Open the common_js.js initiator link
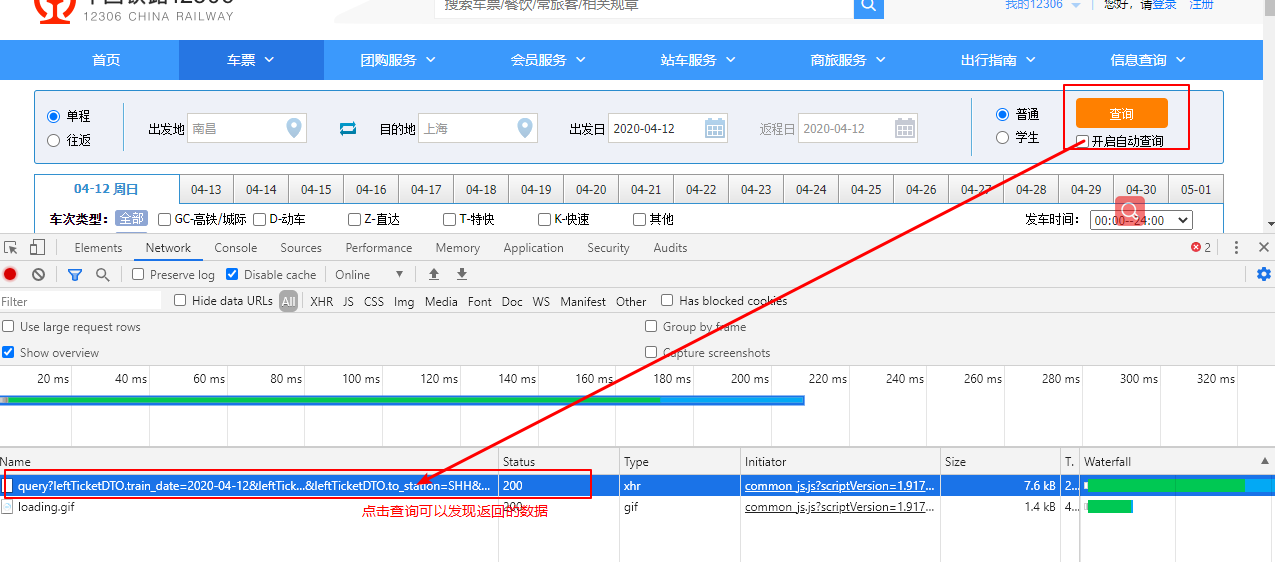This screenshot has height=562, width=1275. [x=839, y=486]
